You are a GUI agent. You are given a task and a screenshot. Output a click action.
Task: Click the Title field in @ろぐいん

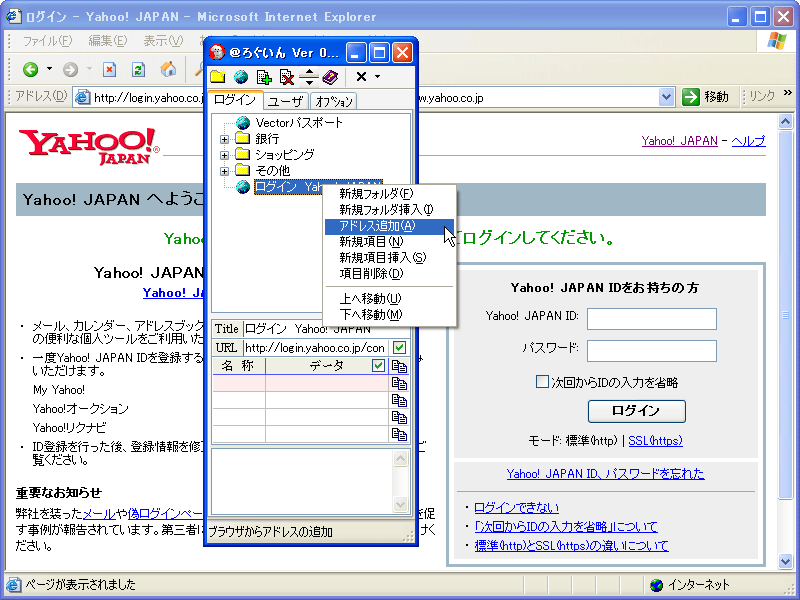point(327,329)
